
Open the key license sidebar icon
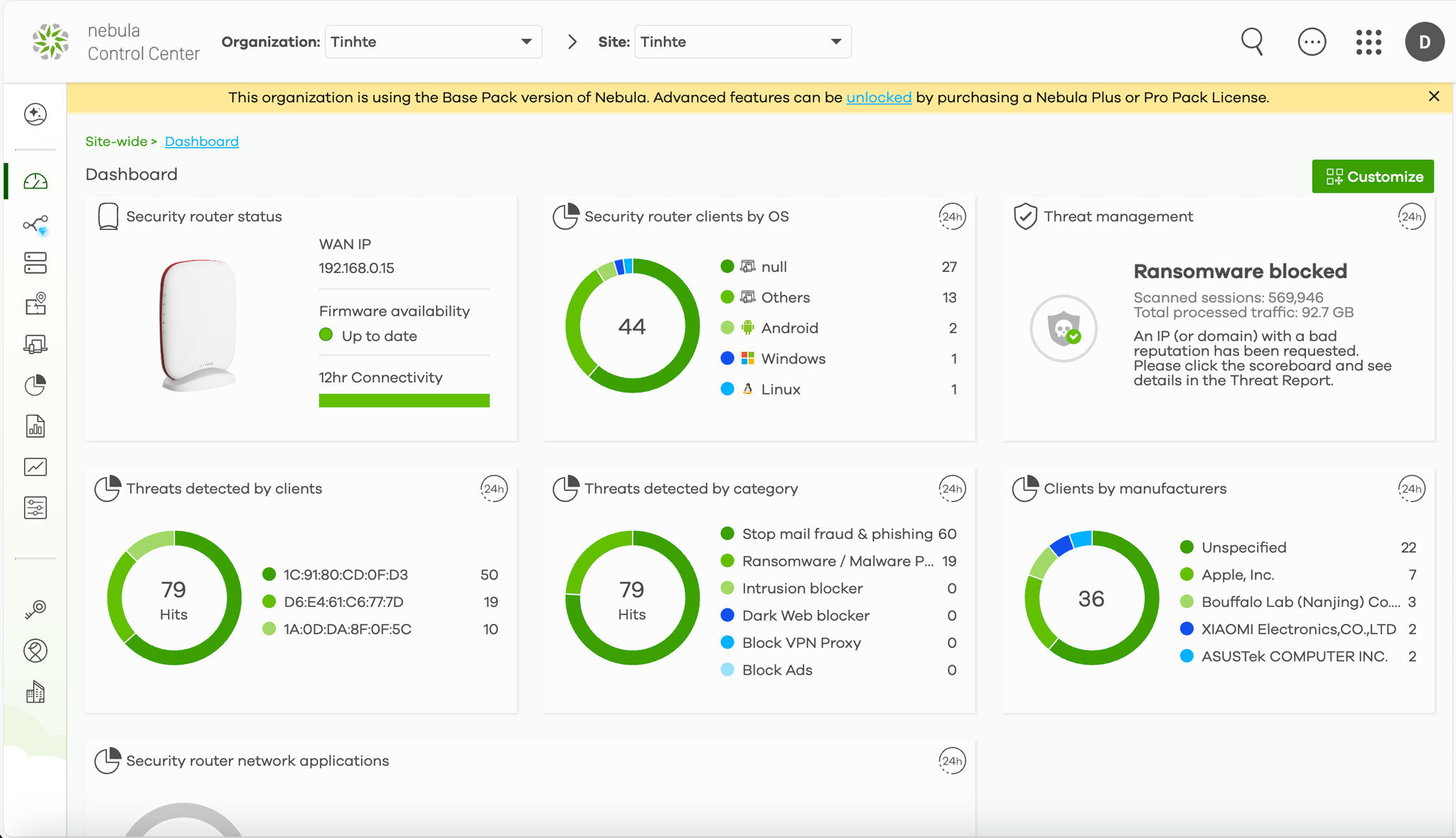click(36, 609)
